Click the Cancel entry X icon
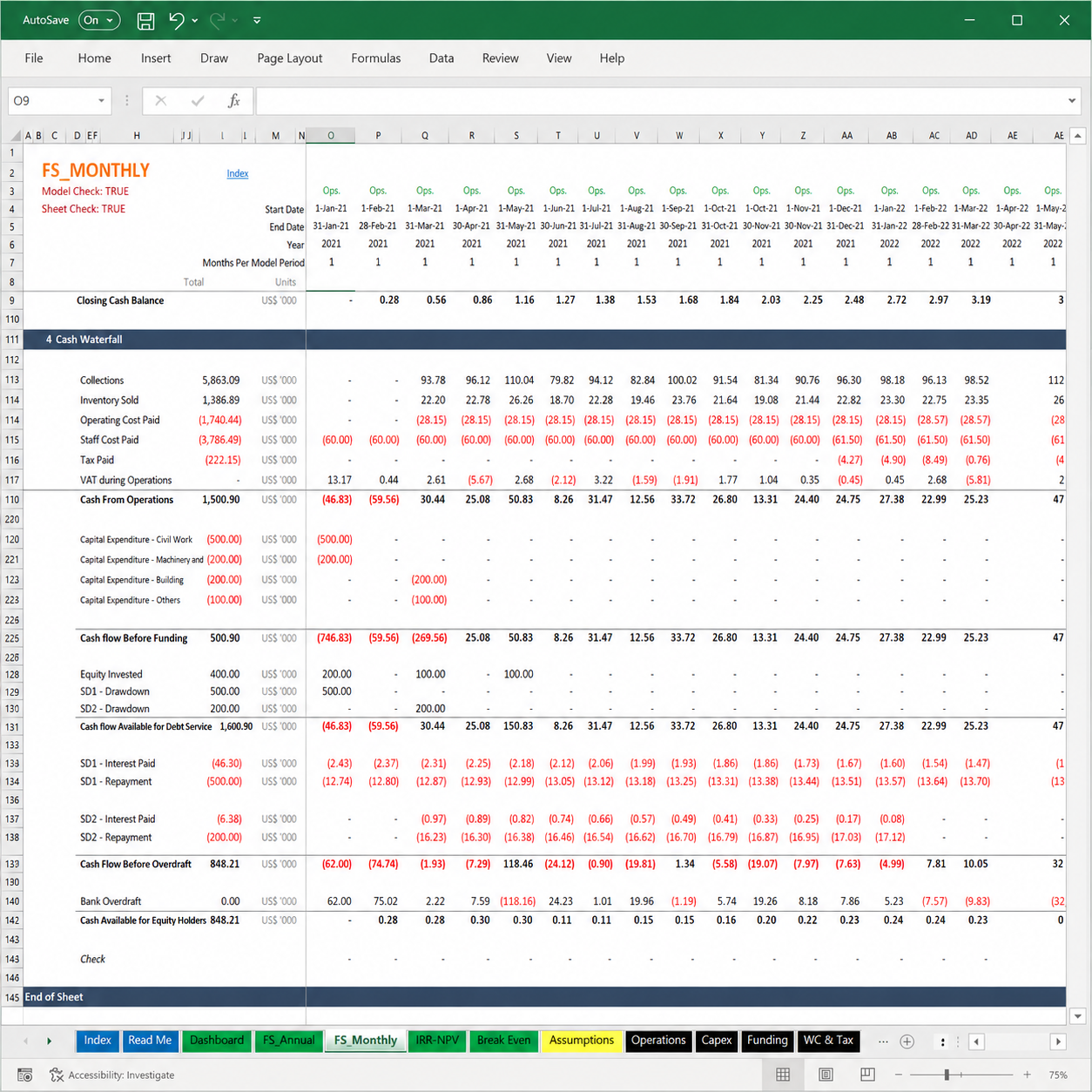Viewport: 1092px width, 1092px height. (x=160, y=101)
